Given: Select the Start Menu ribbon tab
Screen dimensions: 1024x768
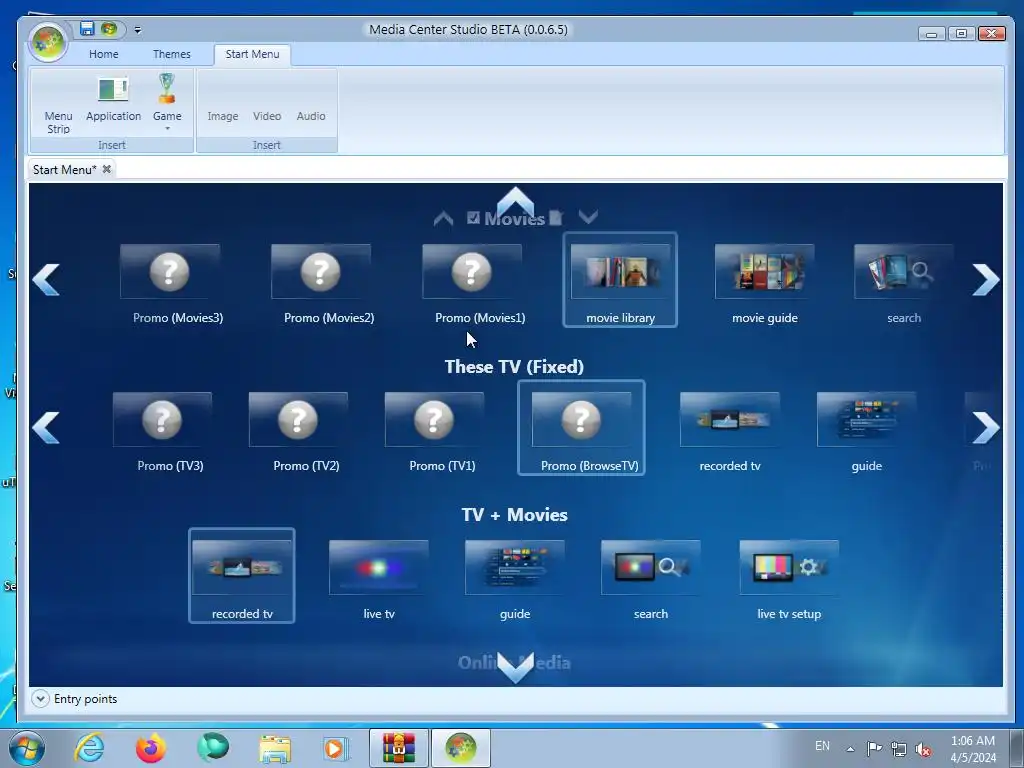Looking at the screenshot, I should 252,54.
